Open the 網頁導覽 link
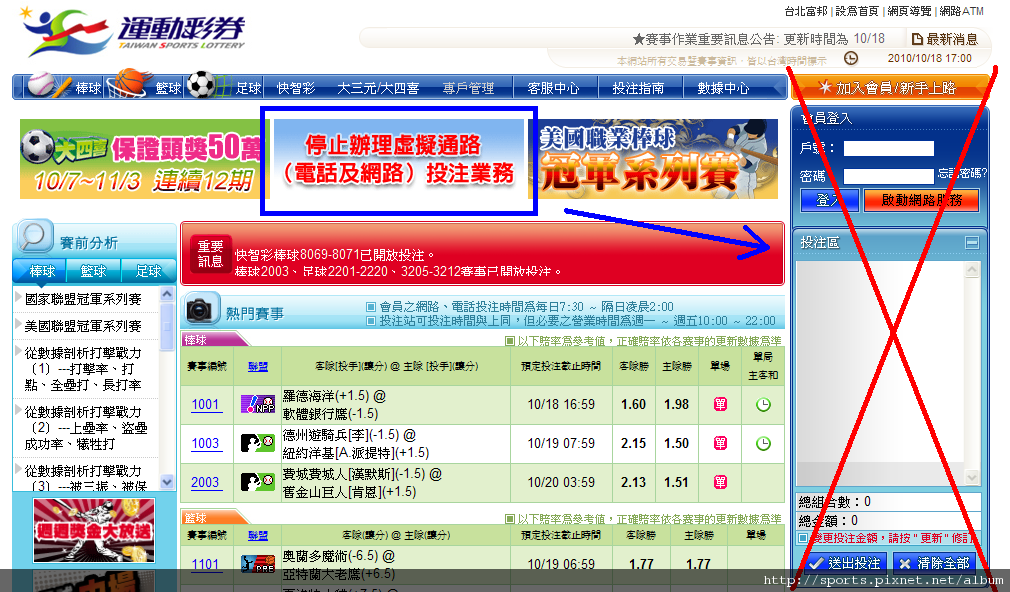Image resolution: width=1010 pixels, height=592 pixels. coord(910,11)
